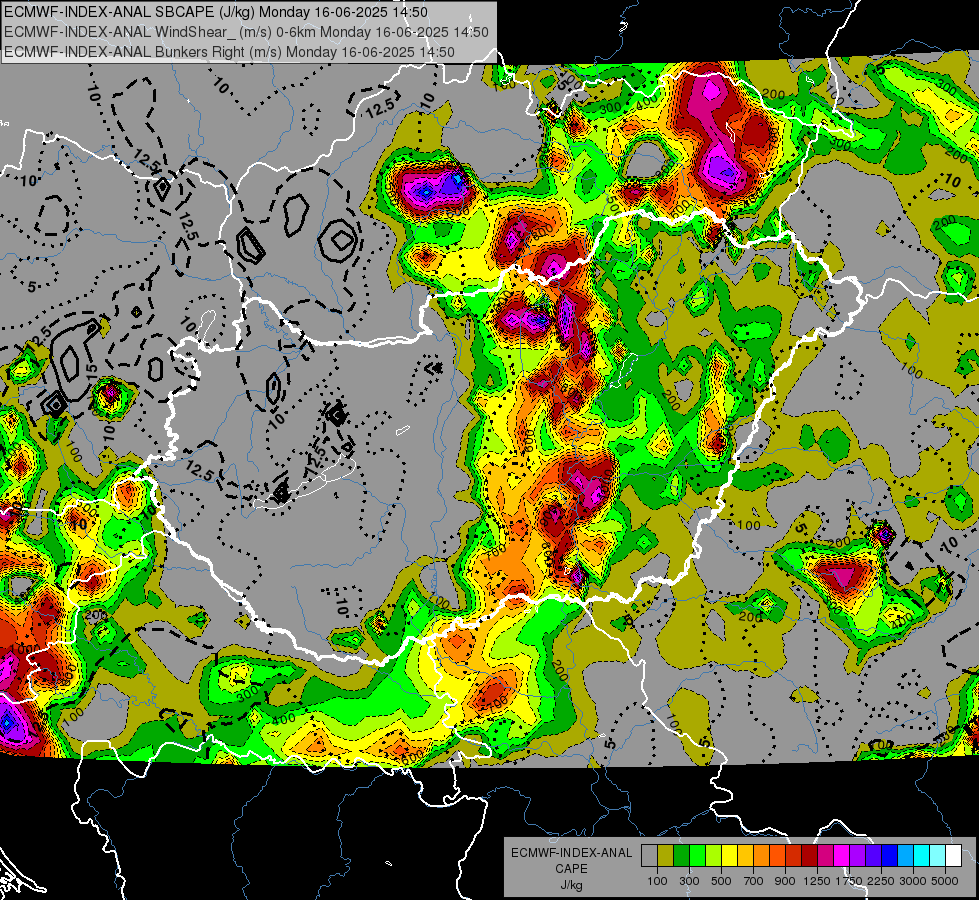The height and width of the screenshot is (900, 979).
Task: Click the 700 value under the legend
Action: click(754, 881)
